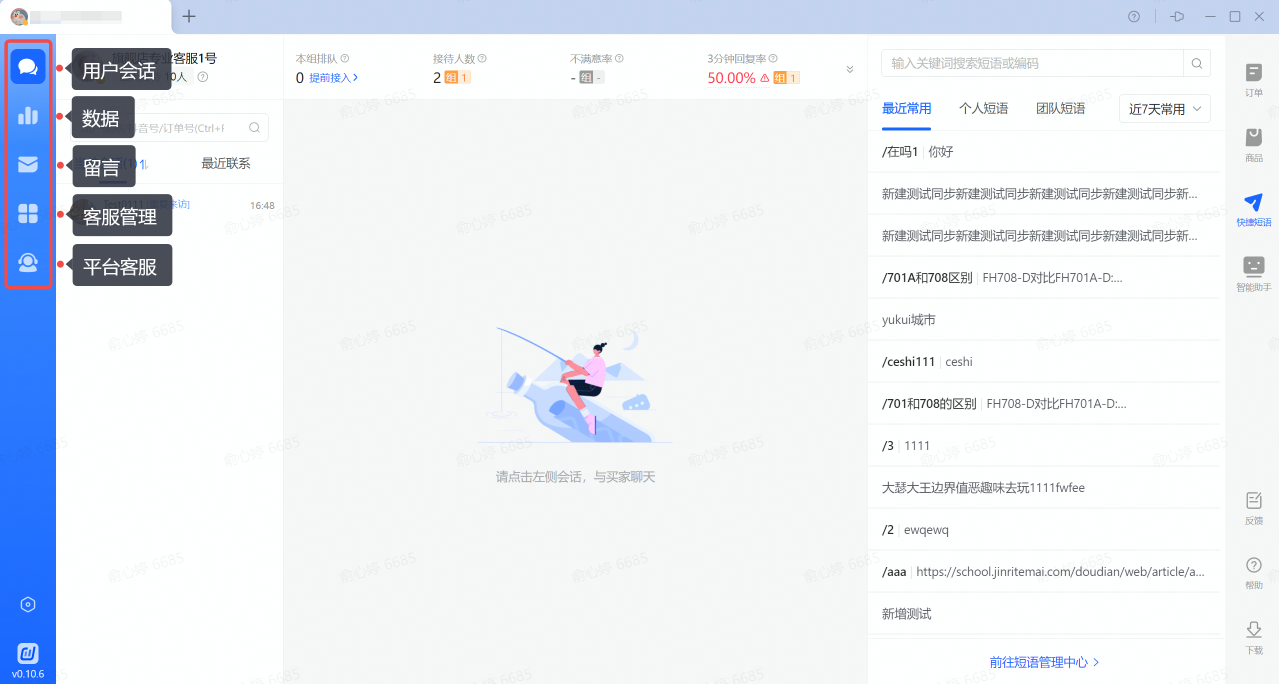Switch to the 个人短语 tab
Viewport: 1279px width, 684px height.
pyautogui.click(x=983, y=109)
